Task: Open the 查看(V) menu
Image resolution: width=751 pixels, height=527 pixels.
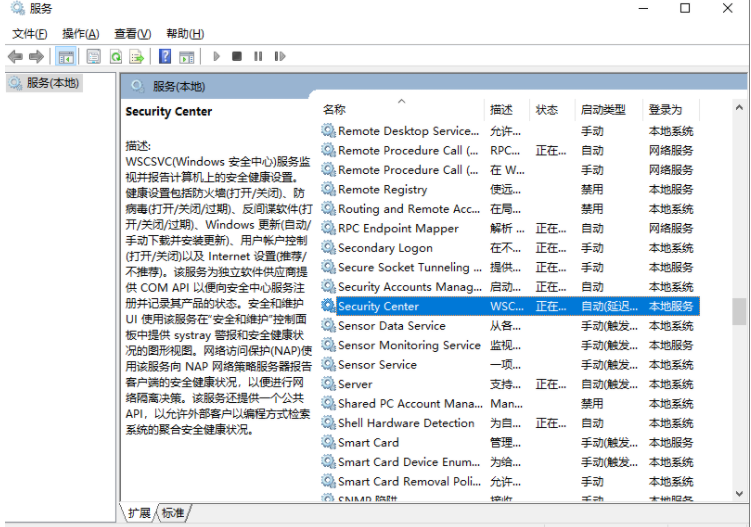Action: (132, 34)
